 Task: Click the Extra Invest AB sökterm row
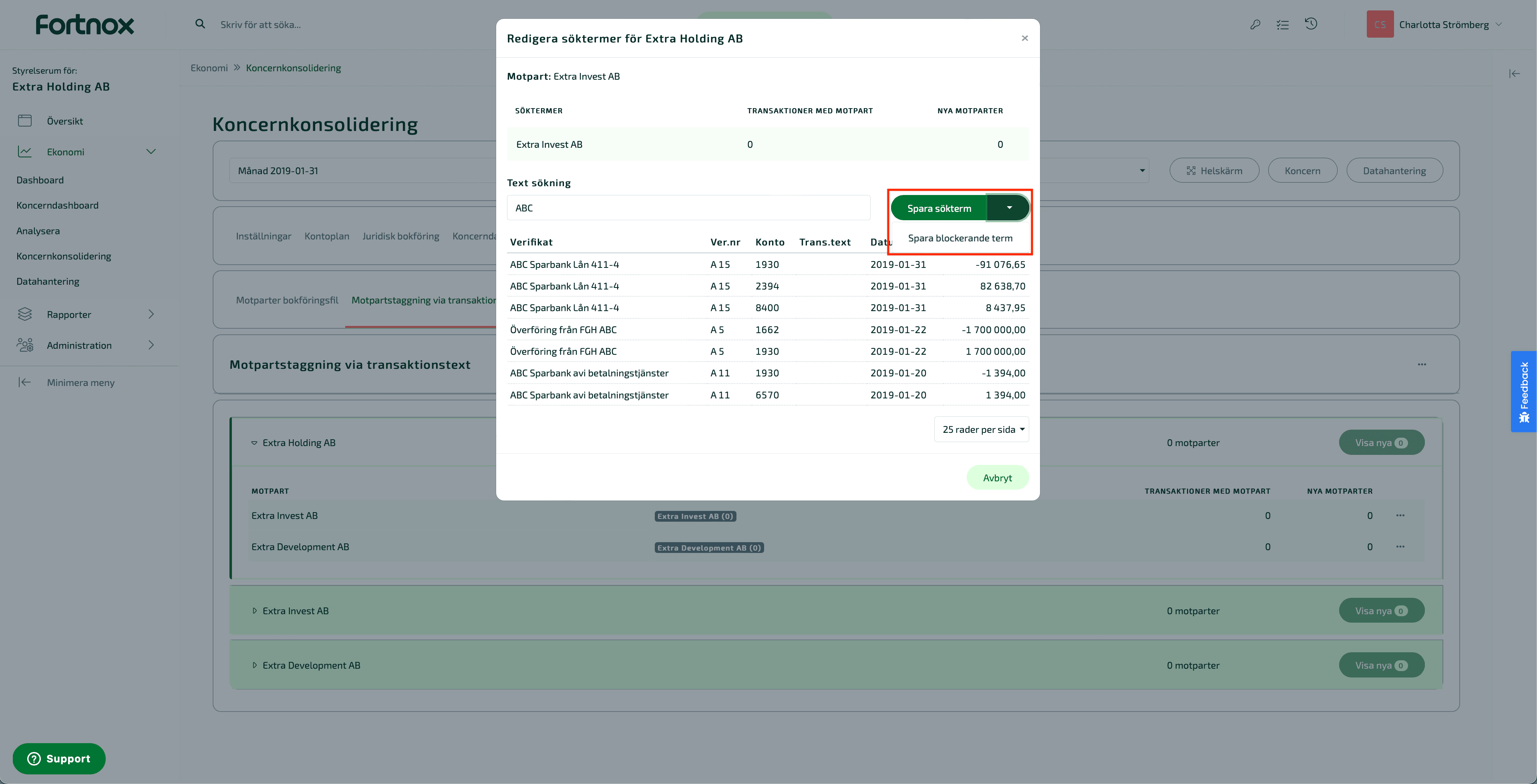(x=767, y=144)
